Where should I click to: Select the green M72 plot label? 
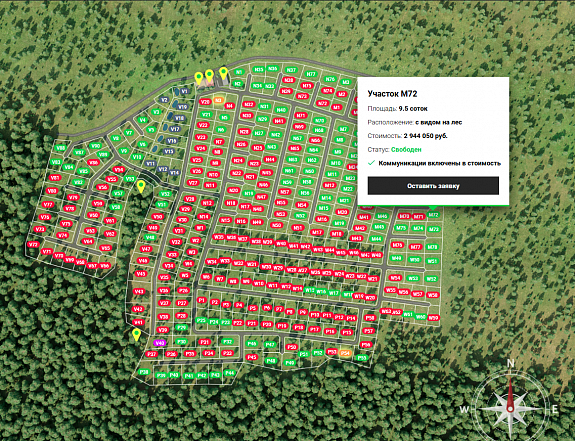tap(433, 215)
